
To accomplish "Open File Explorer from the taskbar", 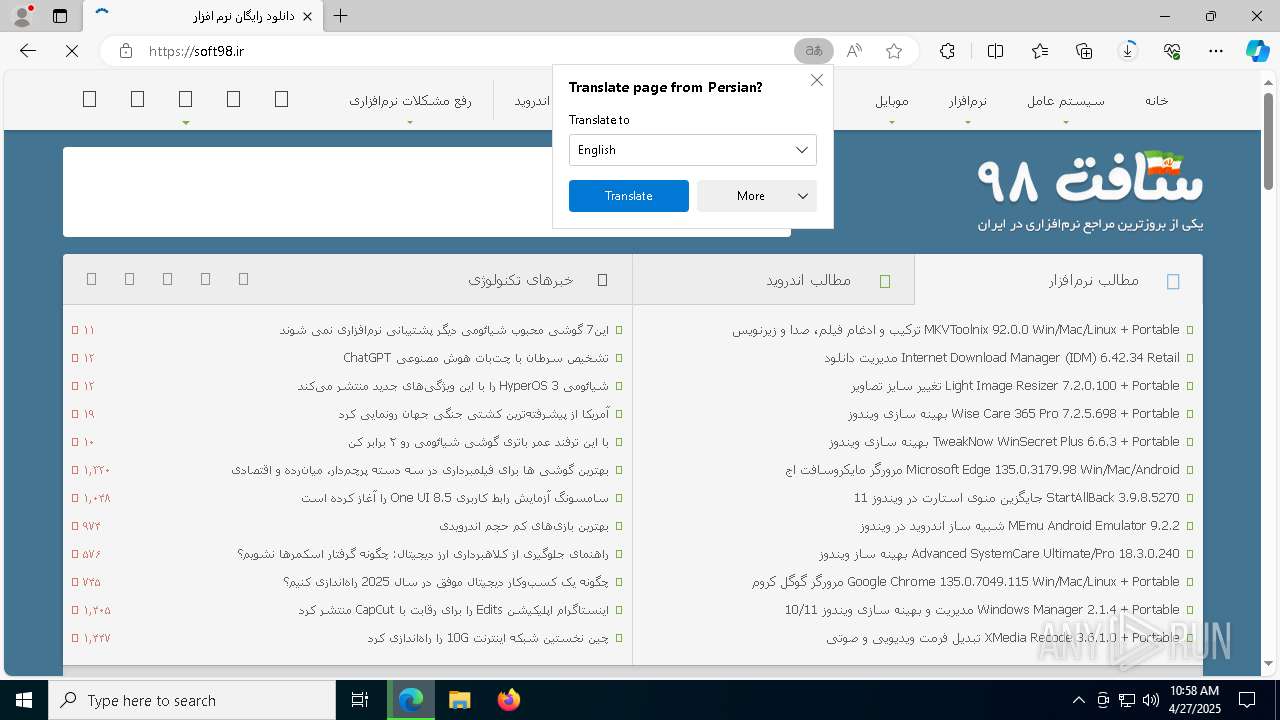I will 459,700.
